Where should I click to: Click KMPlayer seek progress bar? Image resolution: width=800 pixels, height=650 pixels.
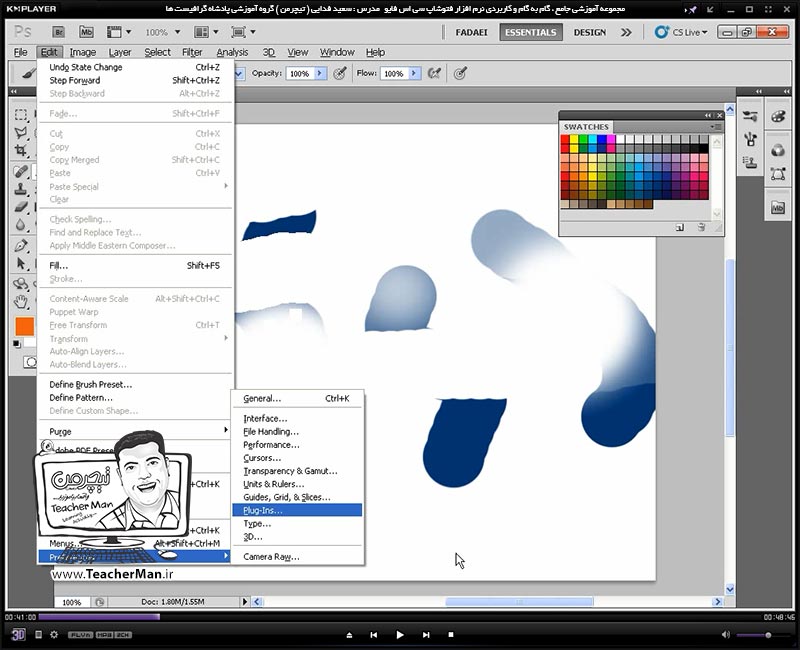[x=398, y=617]
